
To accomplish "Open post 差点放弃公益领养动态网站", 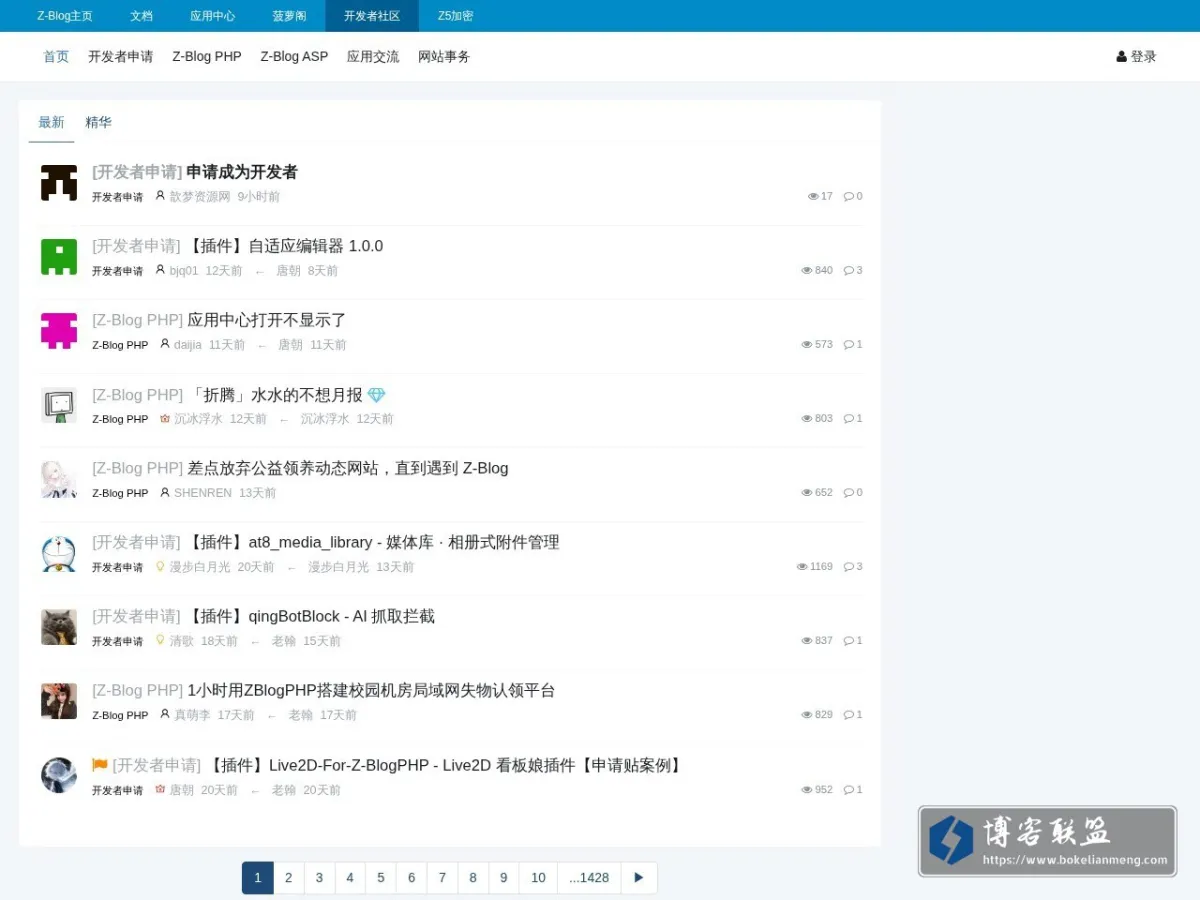I will pos(348,468).
